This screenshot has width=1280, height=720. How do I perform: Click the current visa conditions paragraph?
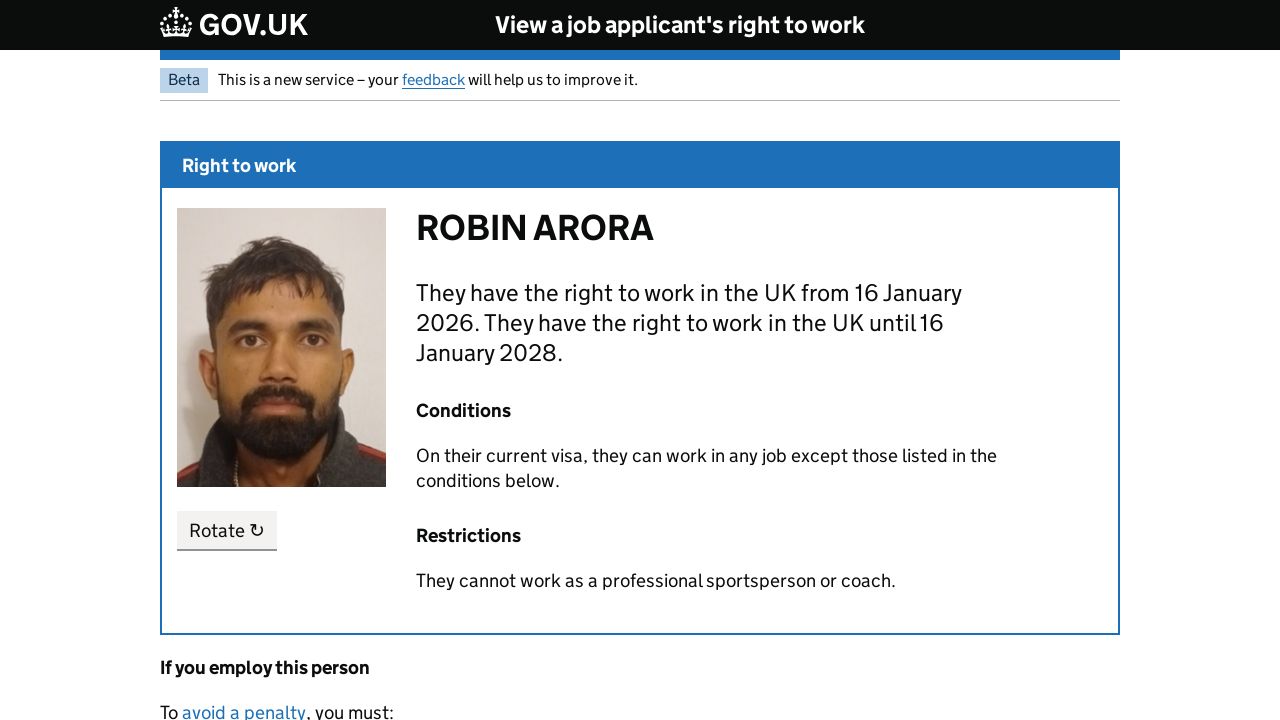(706, 468)
